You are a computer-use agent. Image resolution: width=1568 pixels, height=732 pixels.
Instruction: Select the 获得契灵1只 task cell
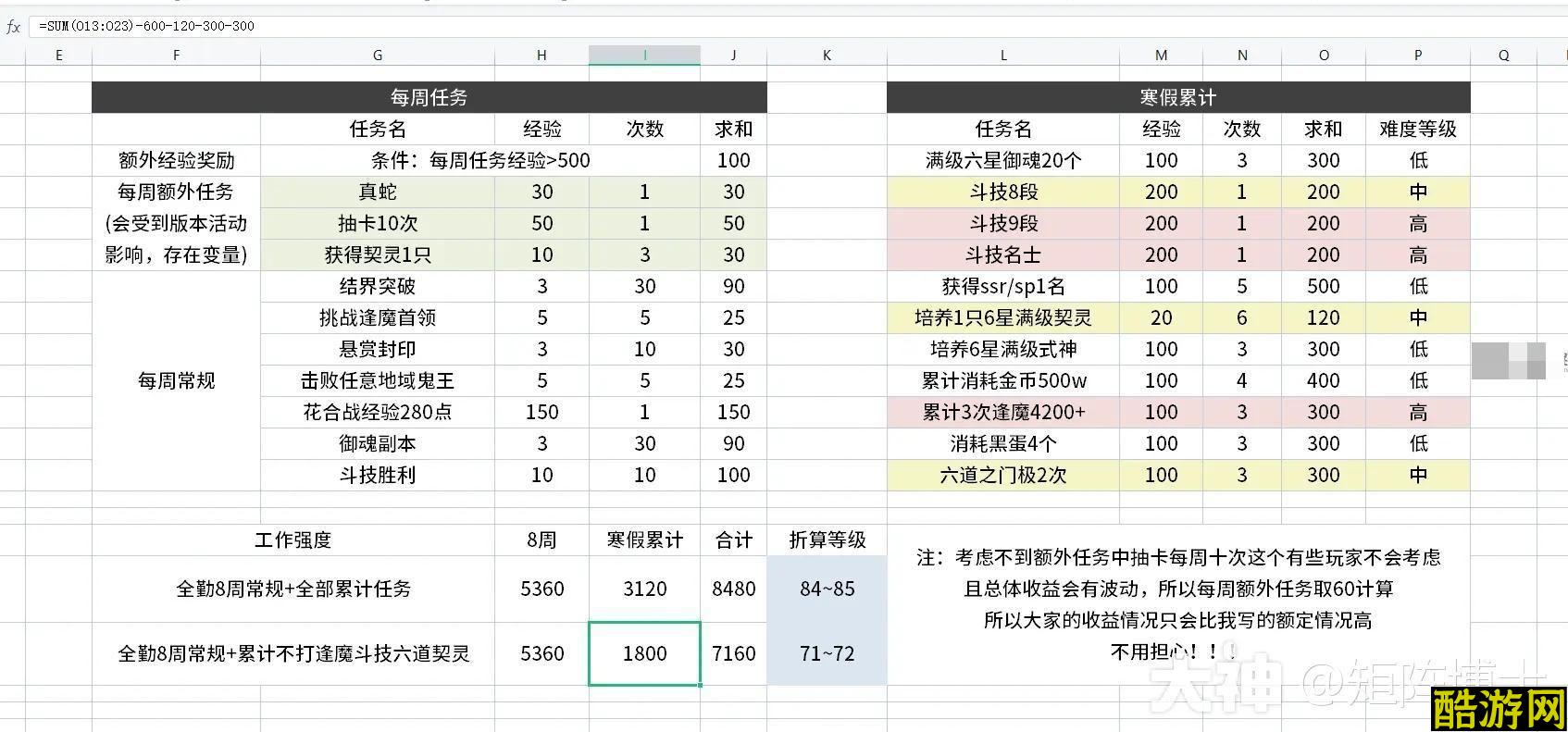378,254
